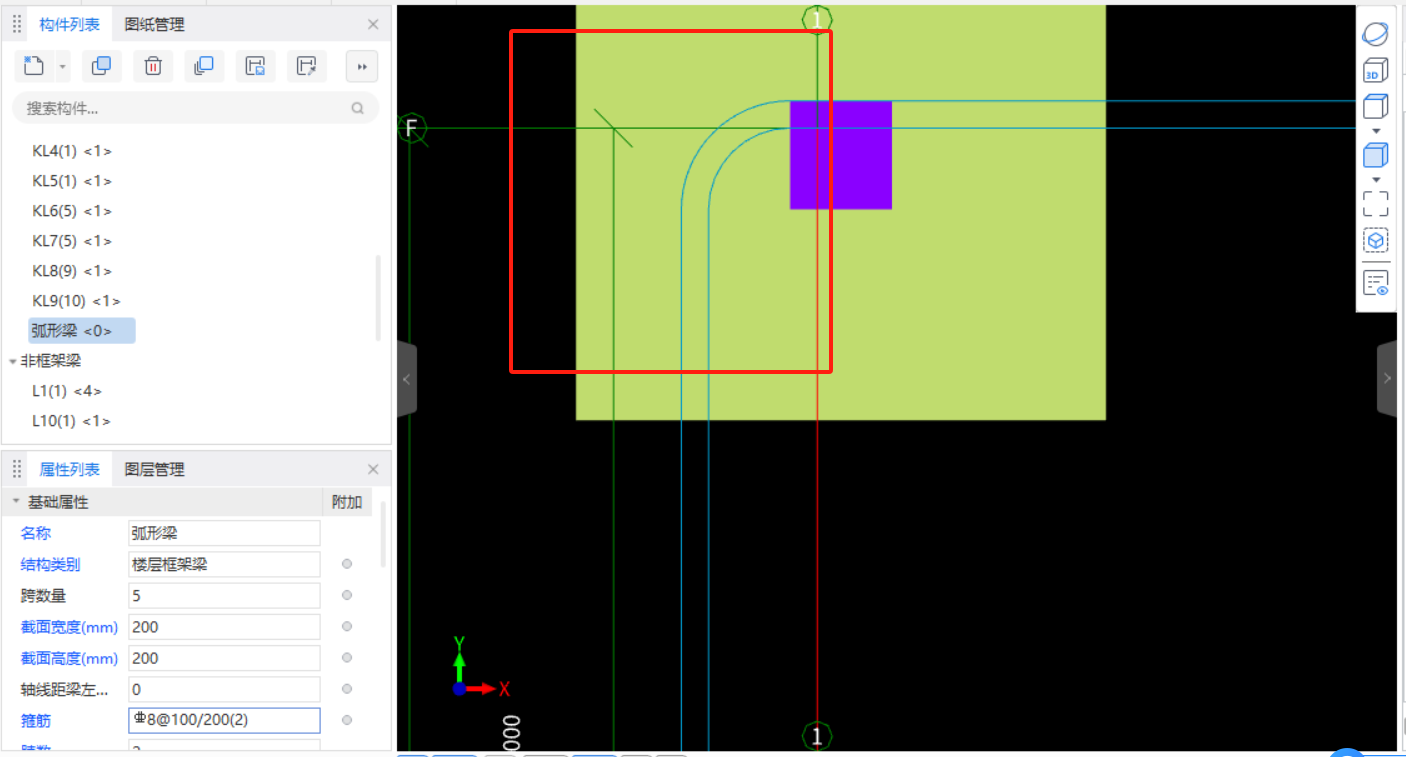Close the component list panel
Image resolution: width=1406 pixels, height=757 pixels.
(373, 24)
